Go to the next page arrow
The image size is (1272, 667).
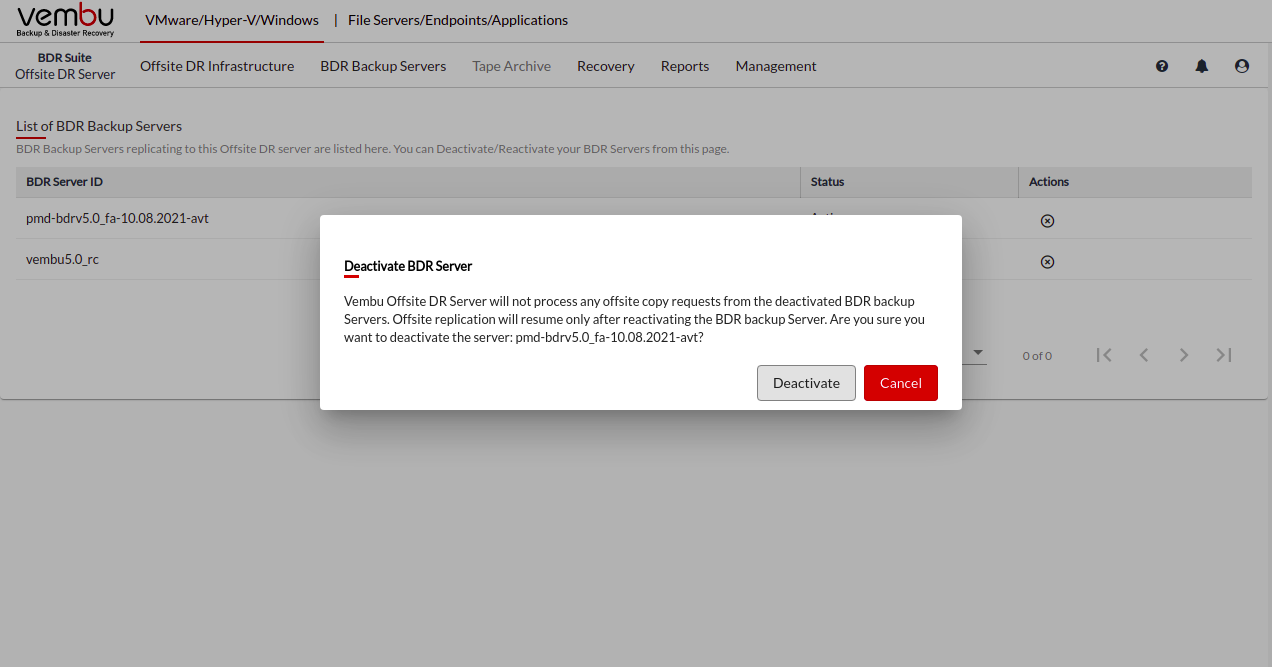click(x=1184, y=355)
